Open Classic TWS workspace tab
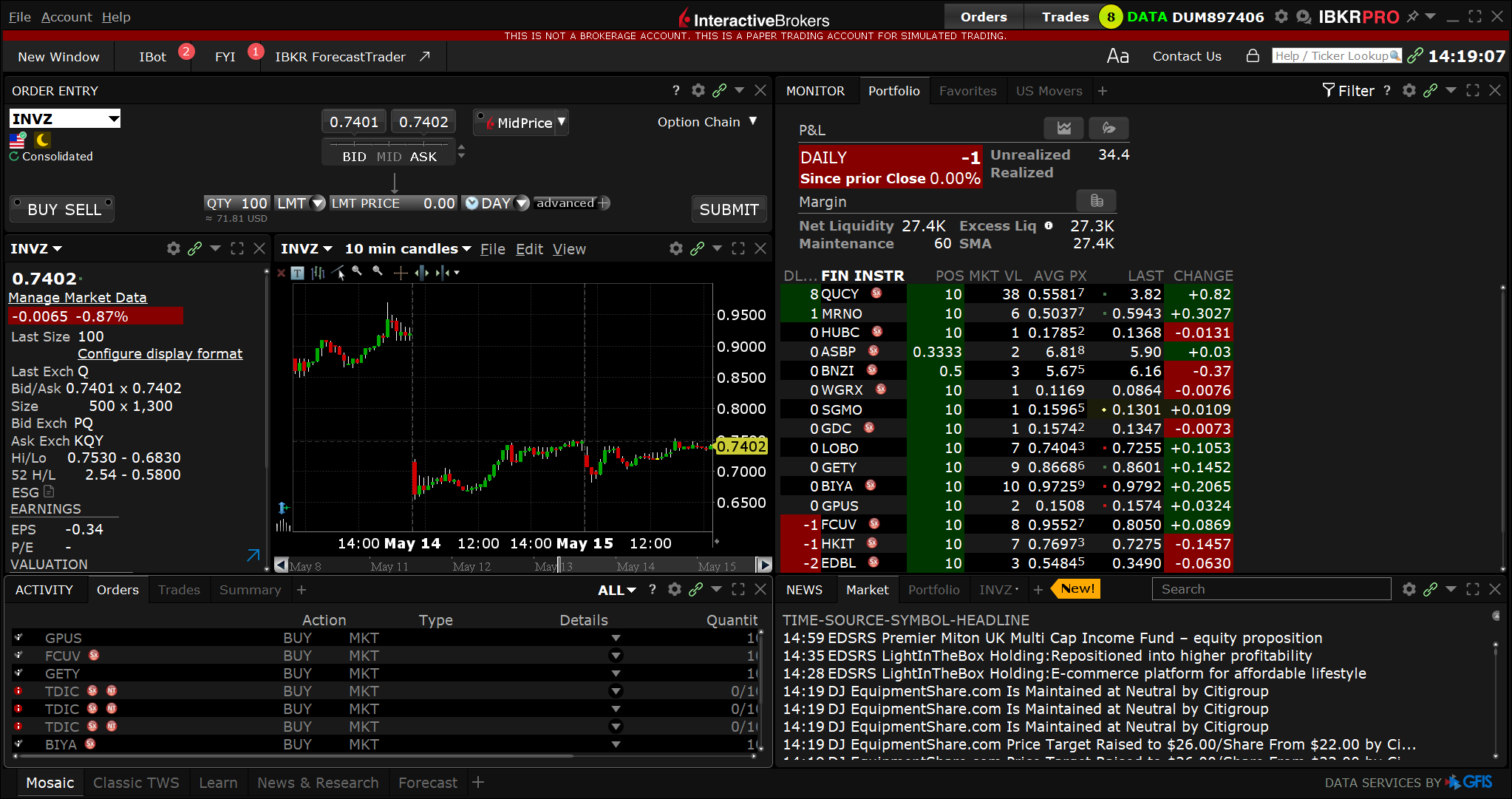 pyautogui.click(x=136, y=783)
